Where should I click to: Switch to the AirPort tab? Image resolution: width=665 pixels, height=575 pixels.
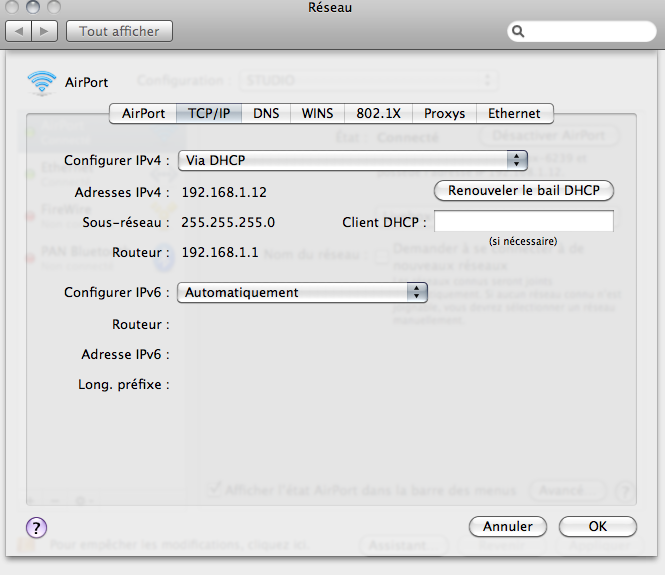143,114
